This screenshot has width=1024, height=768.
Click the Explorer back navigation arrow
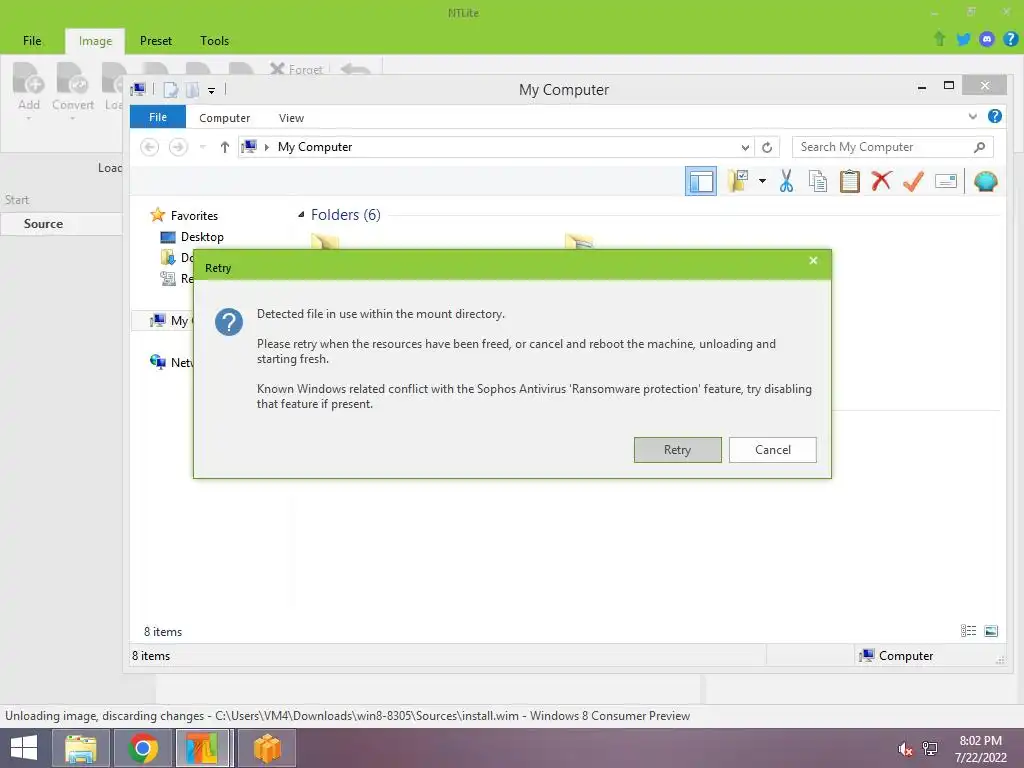[150, 147]
